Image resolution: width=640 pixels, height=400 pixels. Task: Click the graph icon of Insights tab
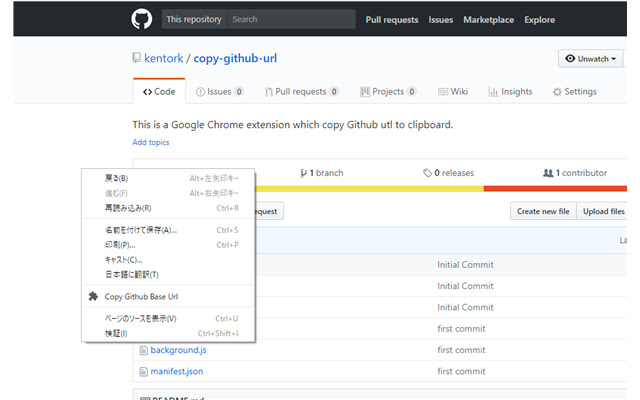point(493,92)
